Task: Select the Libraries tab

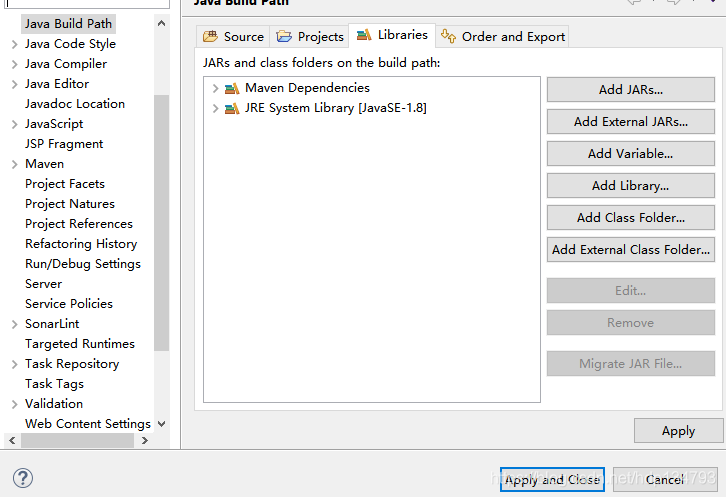Action: tap(392, 35)
